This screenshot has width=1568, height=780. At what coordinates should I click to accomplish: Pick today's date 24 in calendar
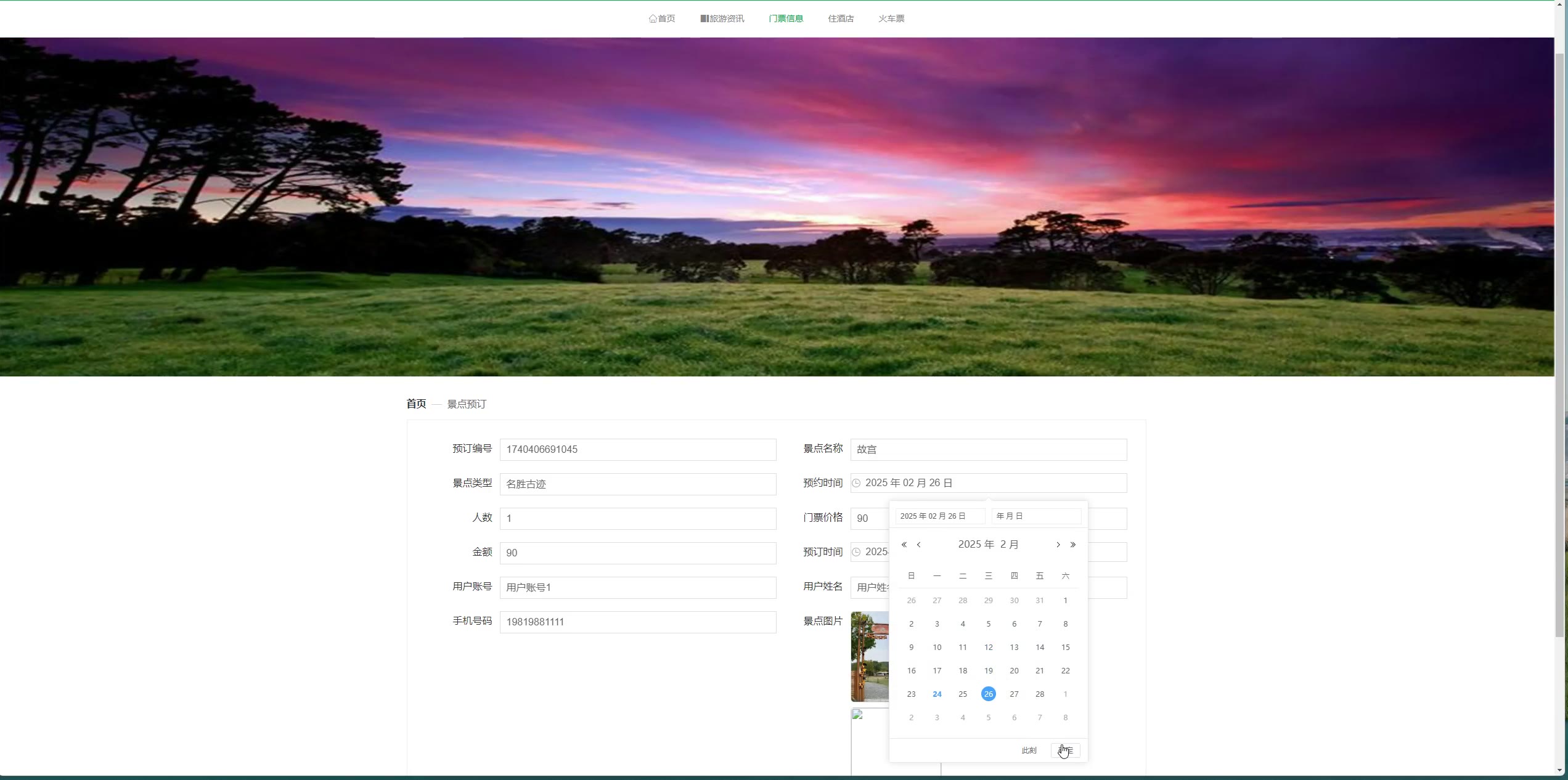point(937,694)
